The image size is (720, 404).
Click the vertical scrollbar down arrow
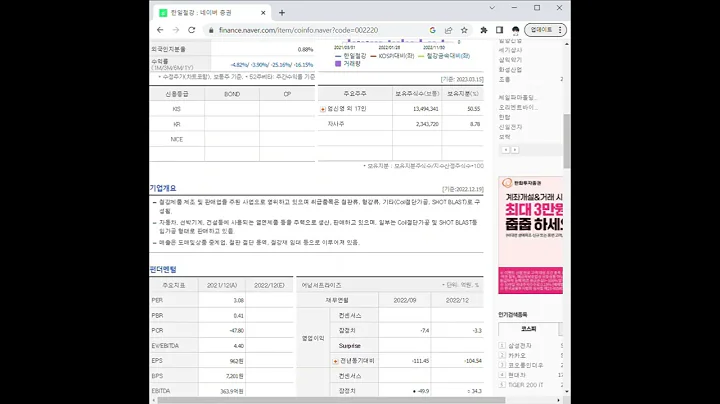click(x=567, y=392)
